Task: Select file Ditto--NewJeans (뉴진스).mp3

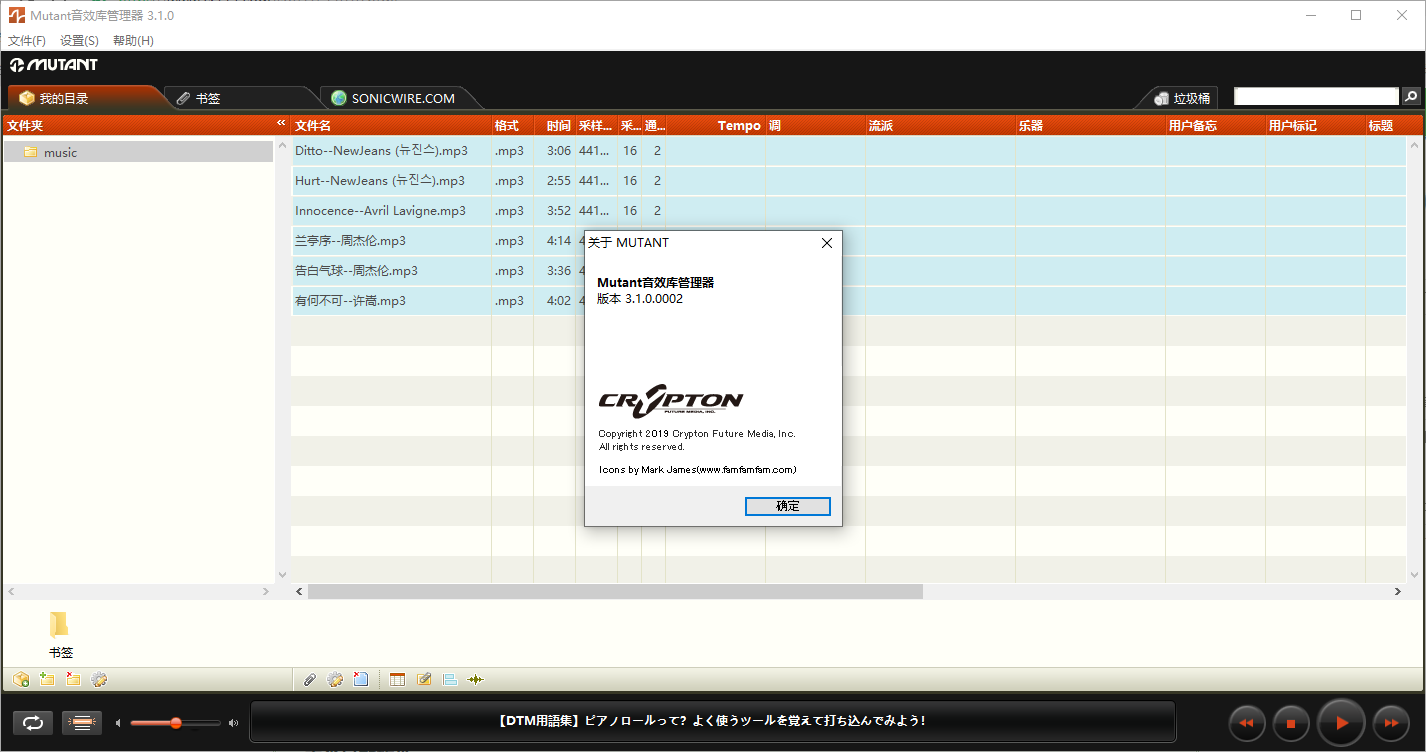Action: pos(381,151)
